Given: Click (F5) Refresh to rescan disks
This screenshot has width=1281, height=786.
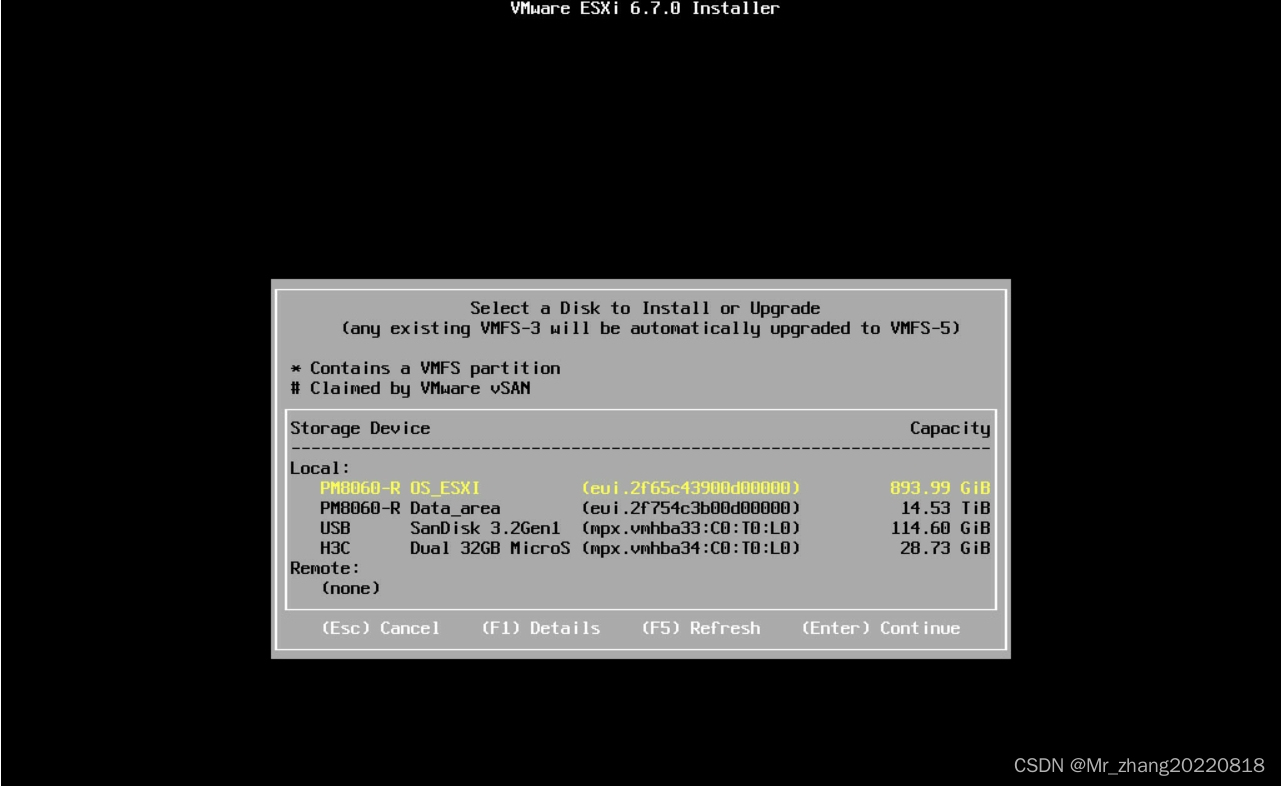Looking at the screenshot, I should pyautogui.click(x=700, y=628).
